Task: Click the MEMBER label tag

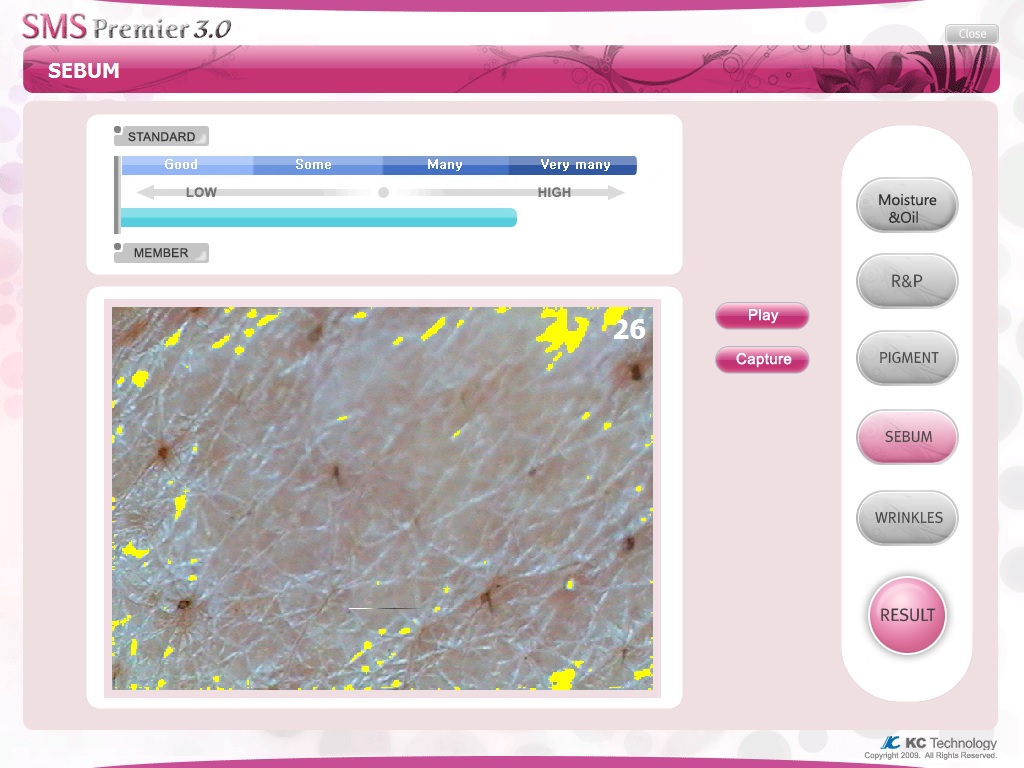Action: click(x=162, y=253)
